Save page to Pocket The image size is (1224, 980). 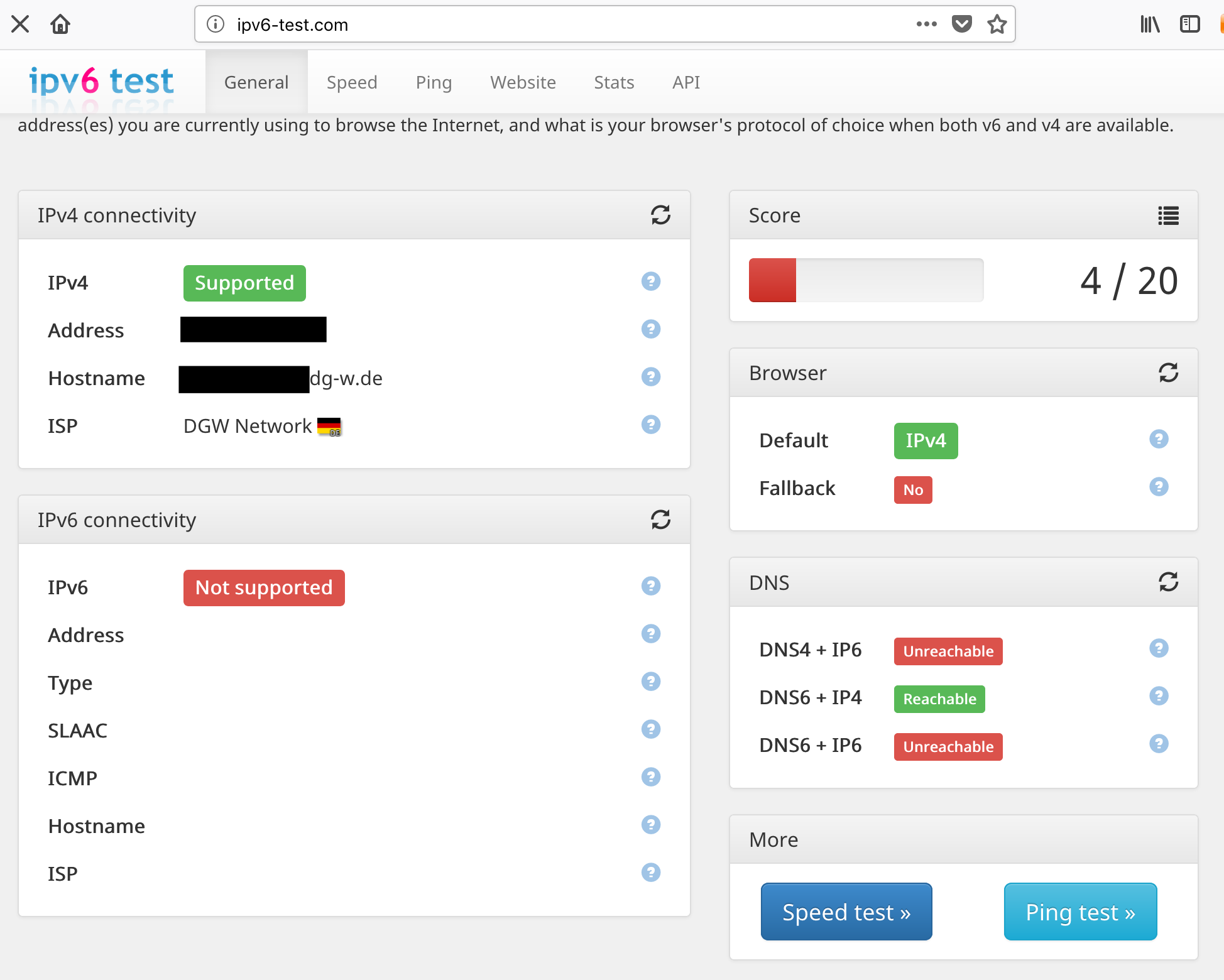click(x=961, y=24)
